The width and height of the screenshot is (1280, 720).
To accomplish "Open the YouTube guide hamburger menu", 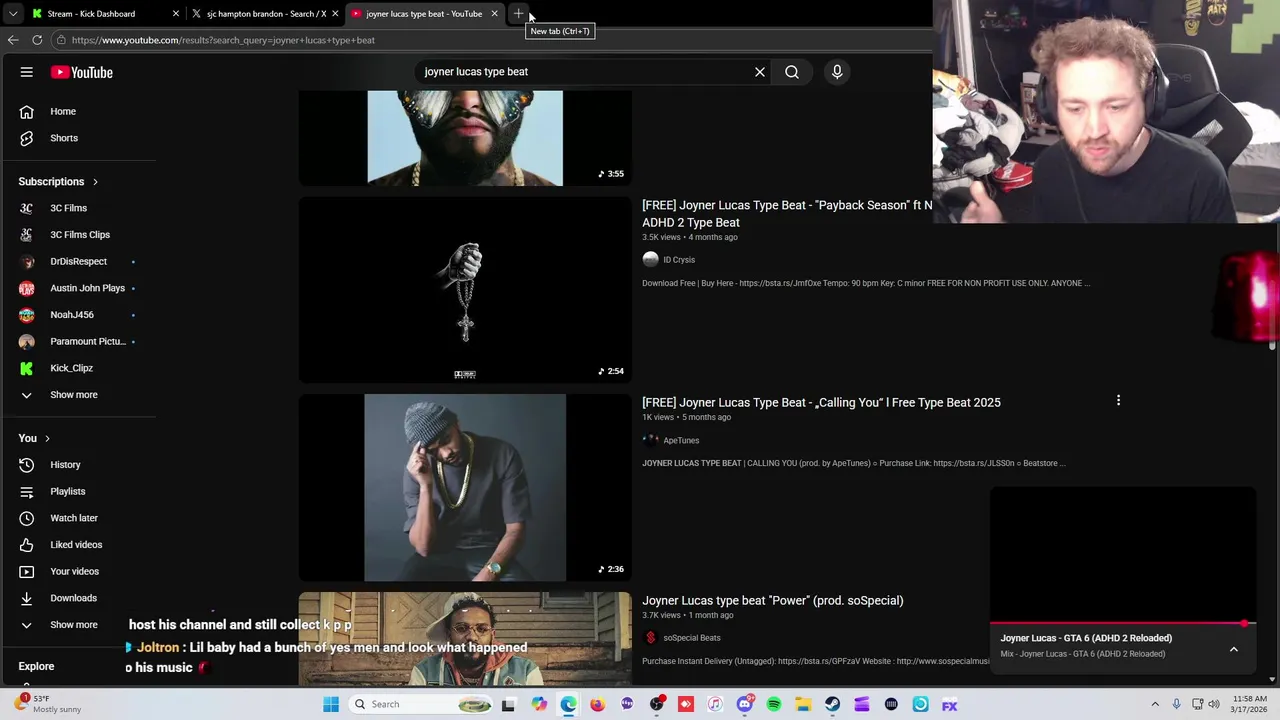I will pos(27,72).
